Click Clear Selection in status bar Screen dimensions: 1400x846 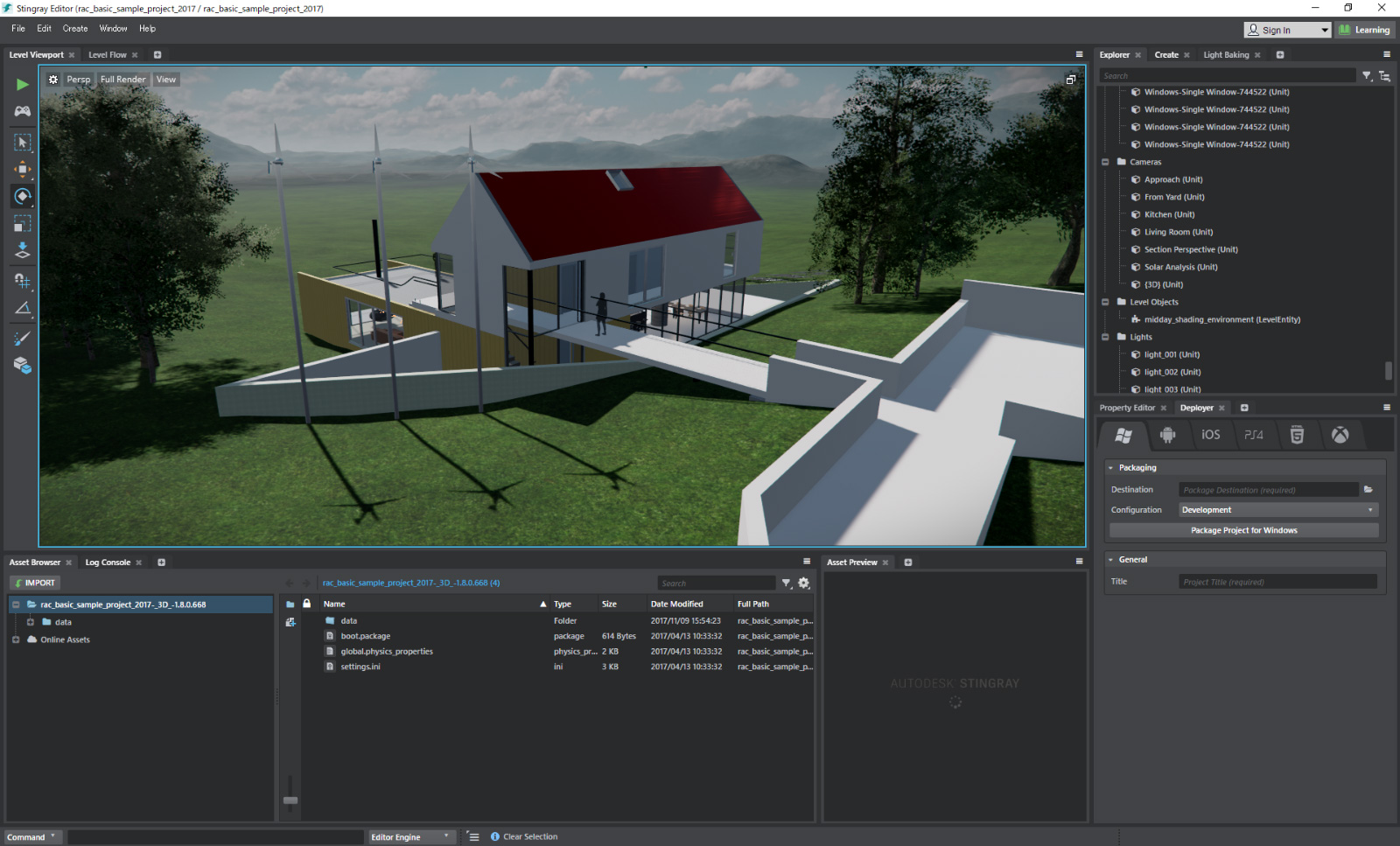tap(530, 837)
